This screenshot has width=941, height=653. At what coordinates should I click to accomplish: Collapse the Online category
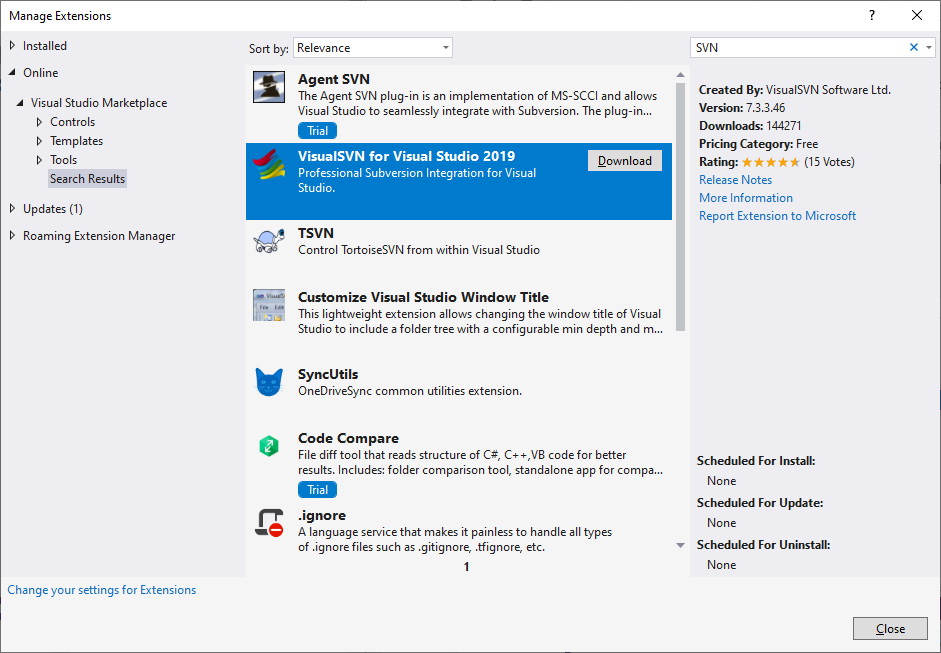tap(13, 73)
